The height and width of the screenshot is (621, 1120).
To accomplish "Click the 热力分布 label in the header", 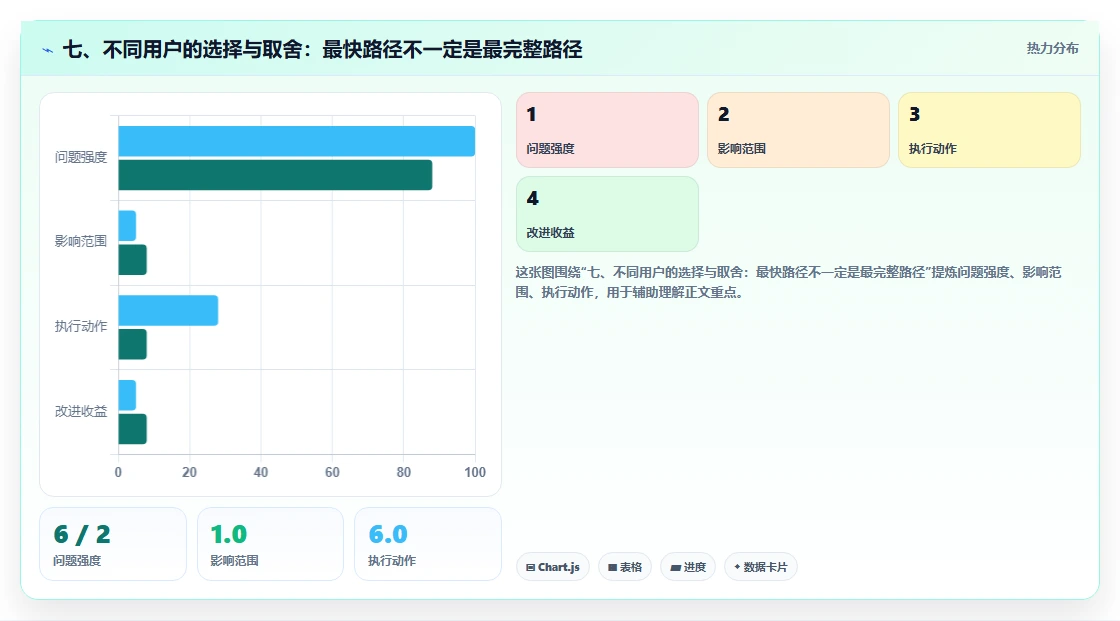I will coord(1052,49).
